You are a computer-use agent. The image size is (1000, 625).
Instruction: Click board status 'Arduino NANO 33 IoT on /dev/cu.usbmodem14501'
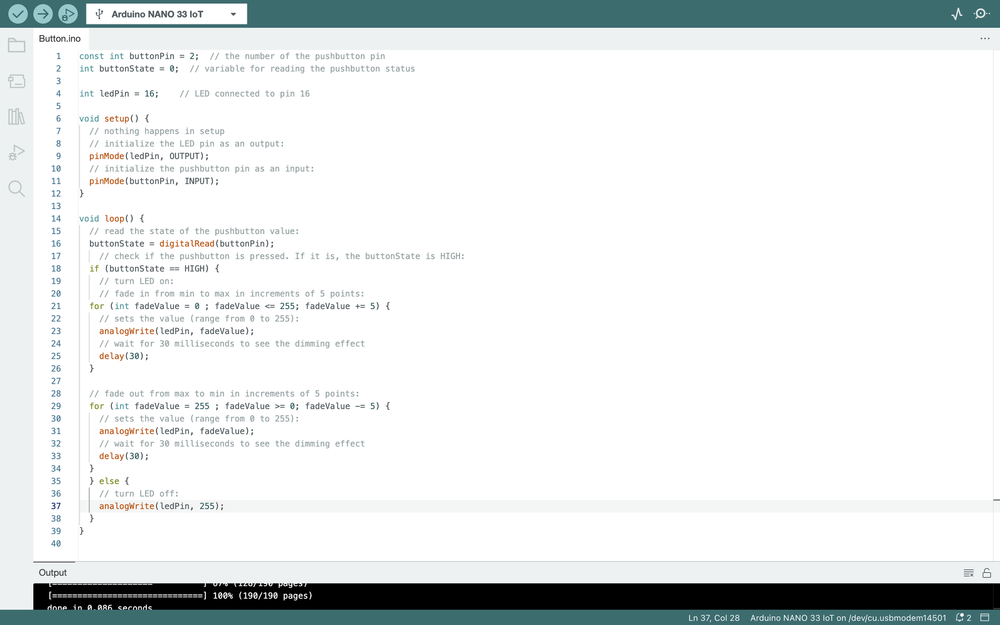(848, 618)
